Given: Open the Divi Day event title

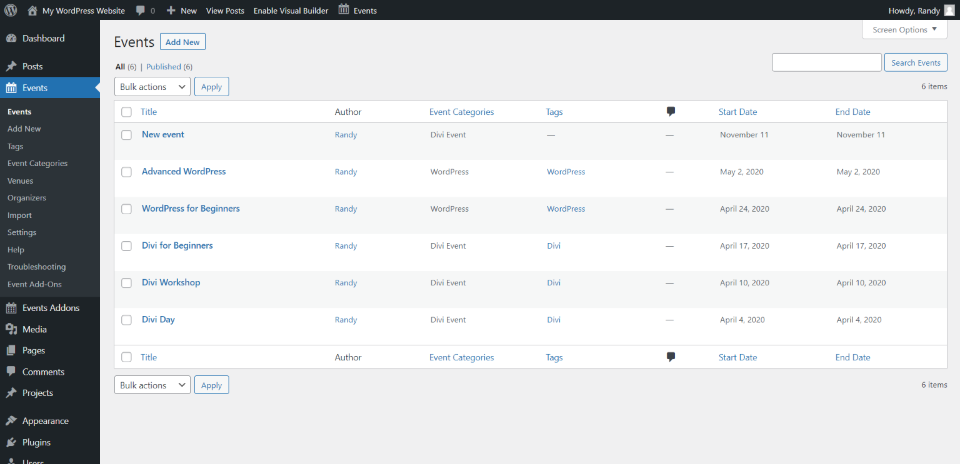Looking at the screenshot, I should 158,319.
